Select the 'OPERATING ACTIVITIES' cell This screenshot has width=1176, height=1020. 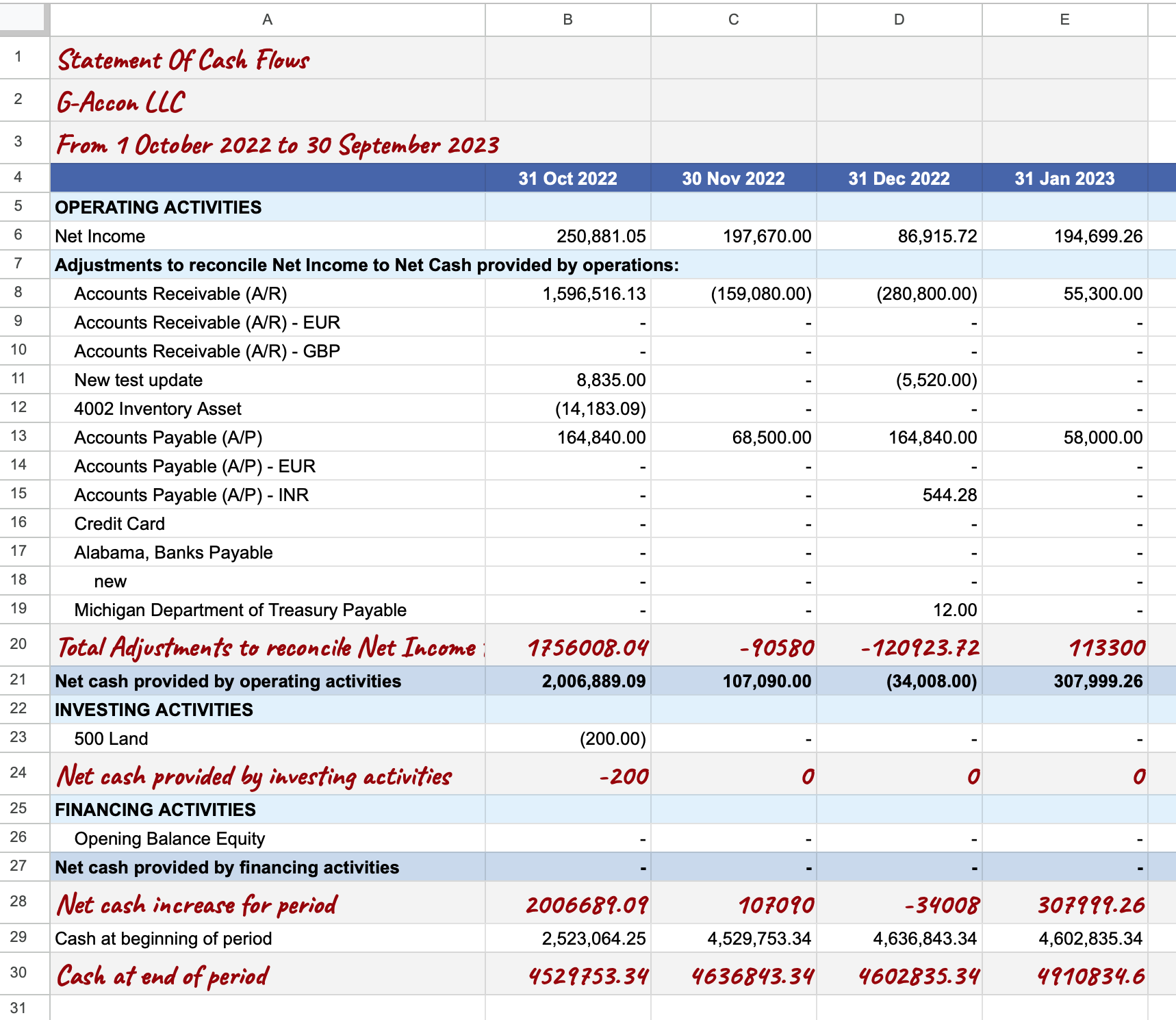(x=268, y=207)
